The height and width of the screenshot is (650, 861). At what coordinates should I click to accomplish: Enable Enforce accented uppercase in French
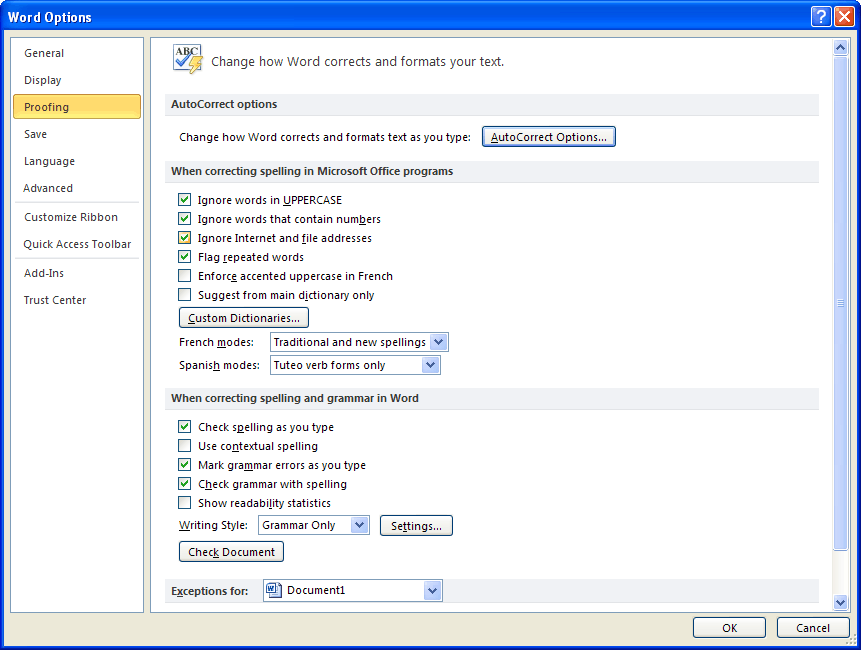(184, 276)
